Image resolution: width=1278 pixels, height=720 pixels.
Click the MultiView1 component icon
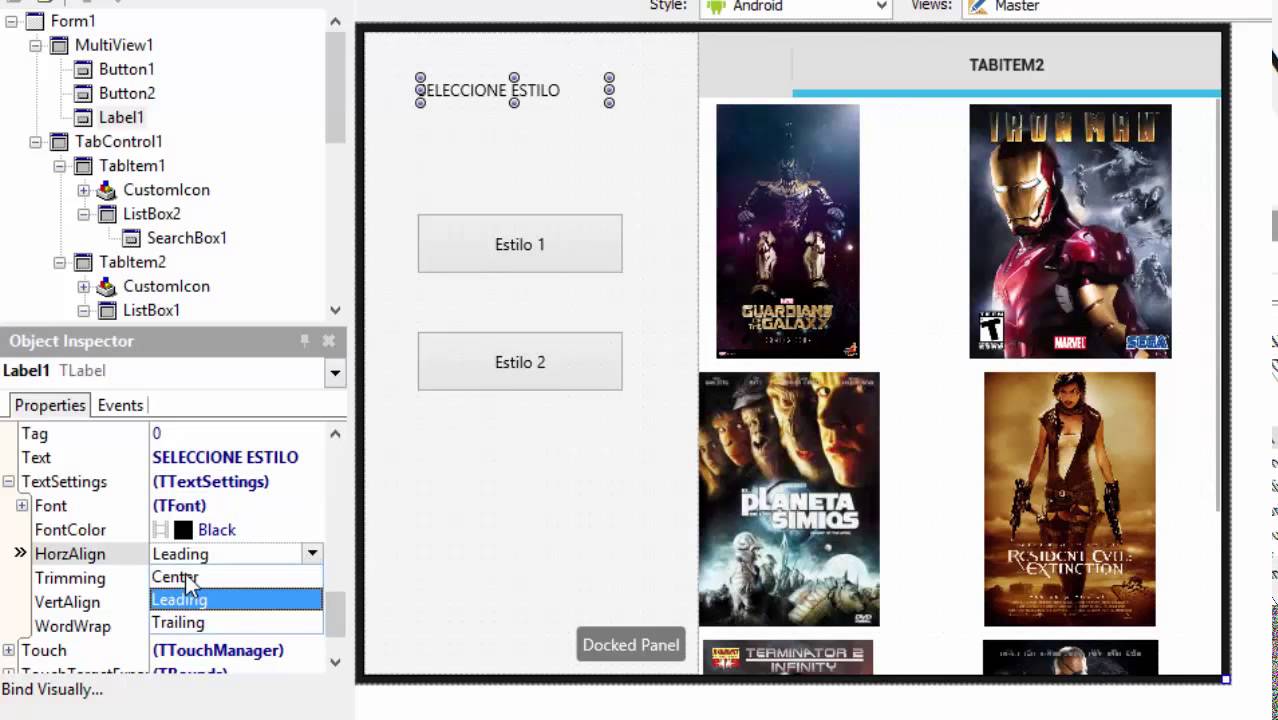pyautogui.click(x=59, y=45)
